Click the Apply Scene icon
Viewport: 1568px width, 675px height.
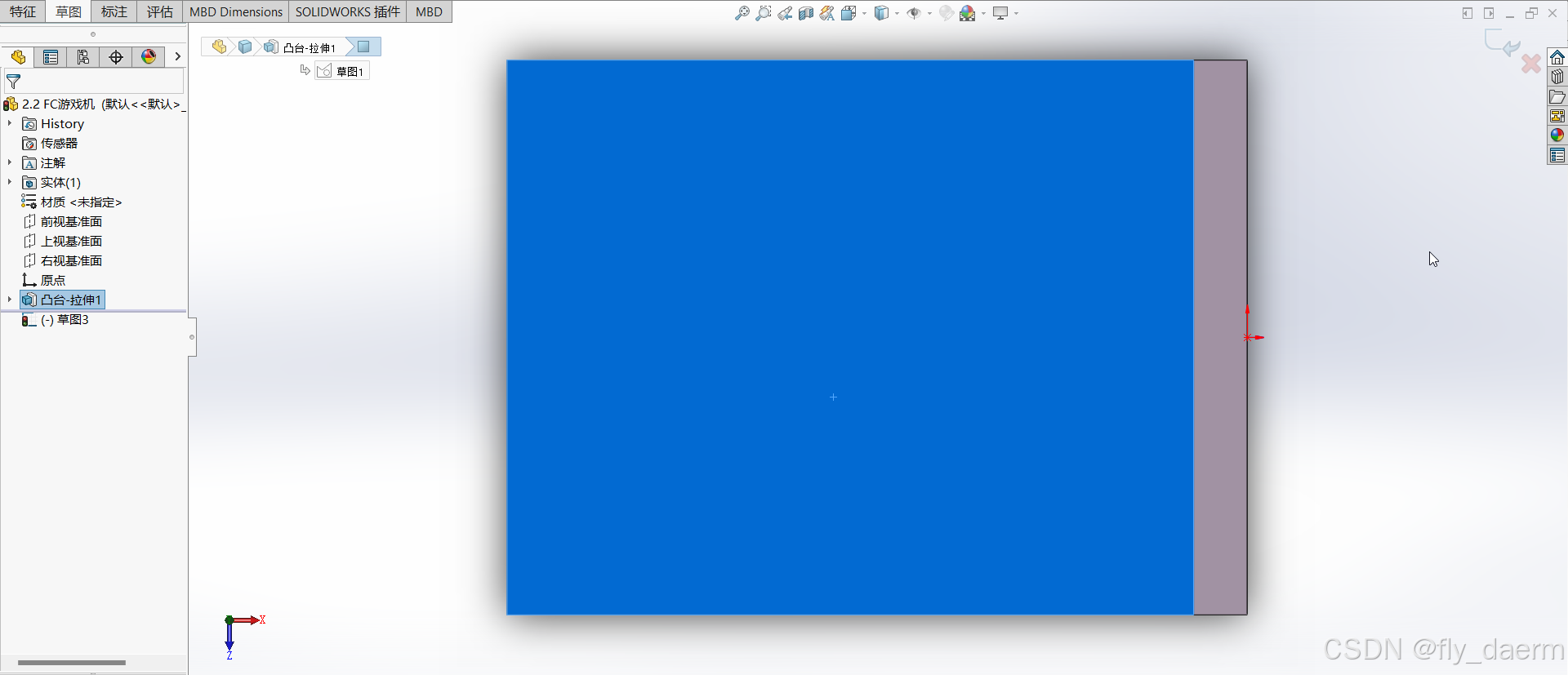click(968, 13)
